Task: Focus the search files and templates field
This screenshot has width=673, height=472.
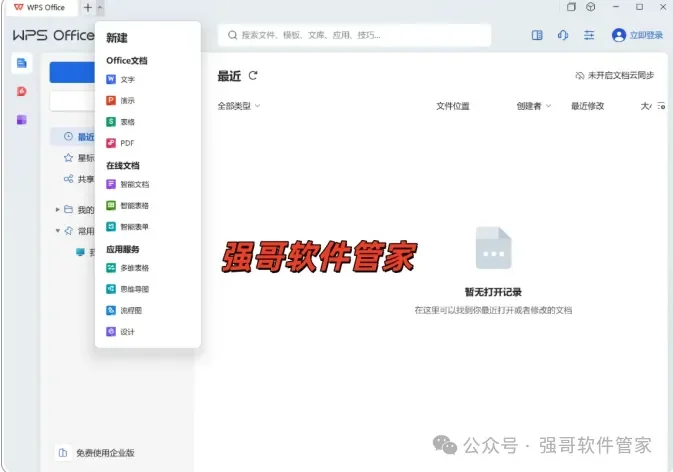Action: [x=355, y=35]
